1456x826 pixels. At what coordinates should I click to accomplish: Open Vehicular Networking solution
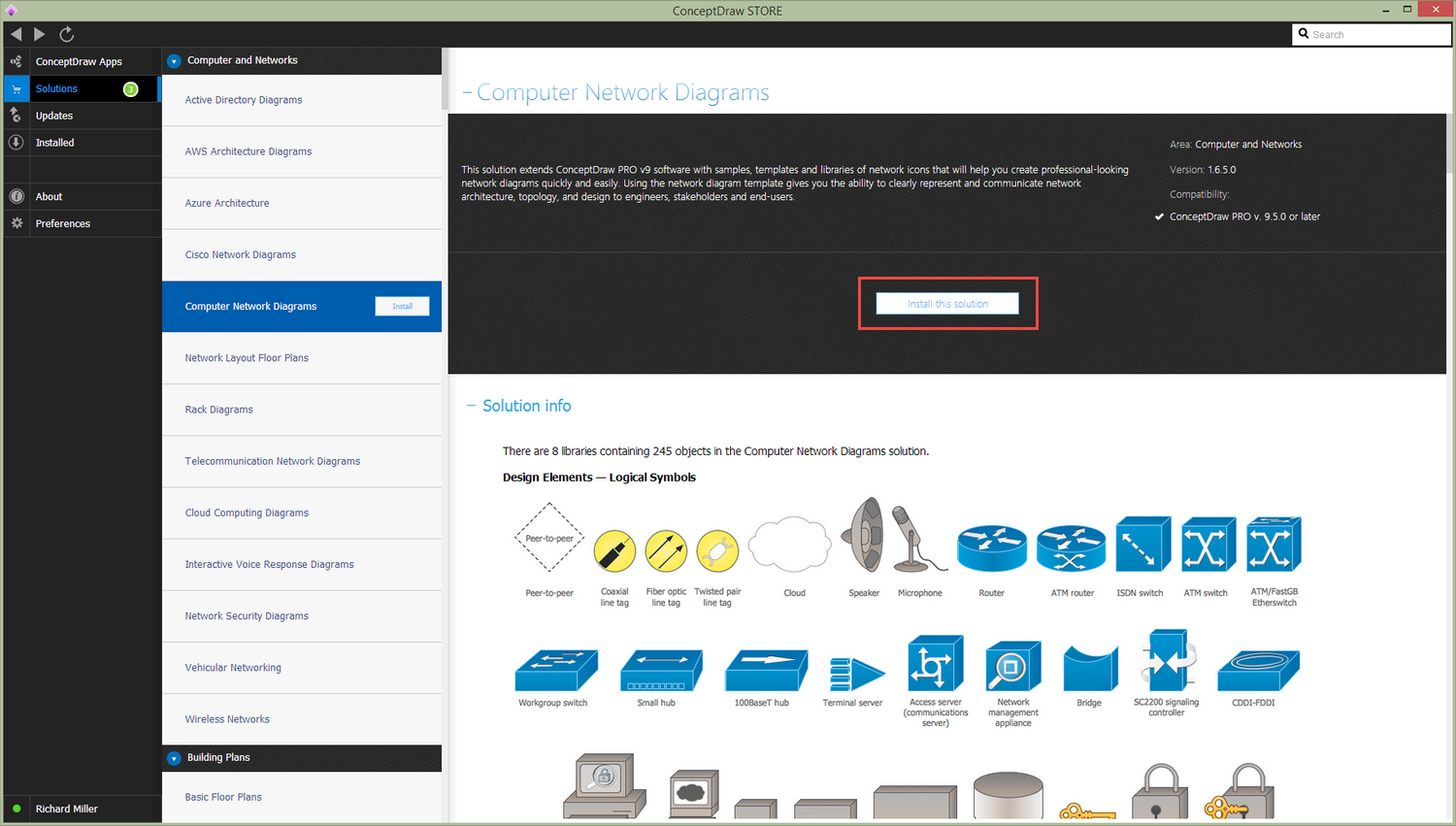tap(302, 668)
